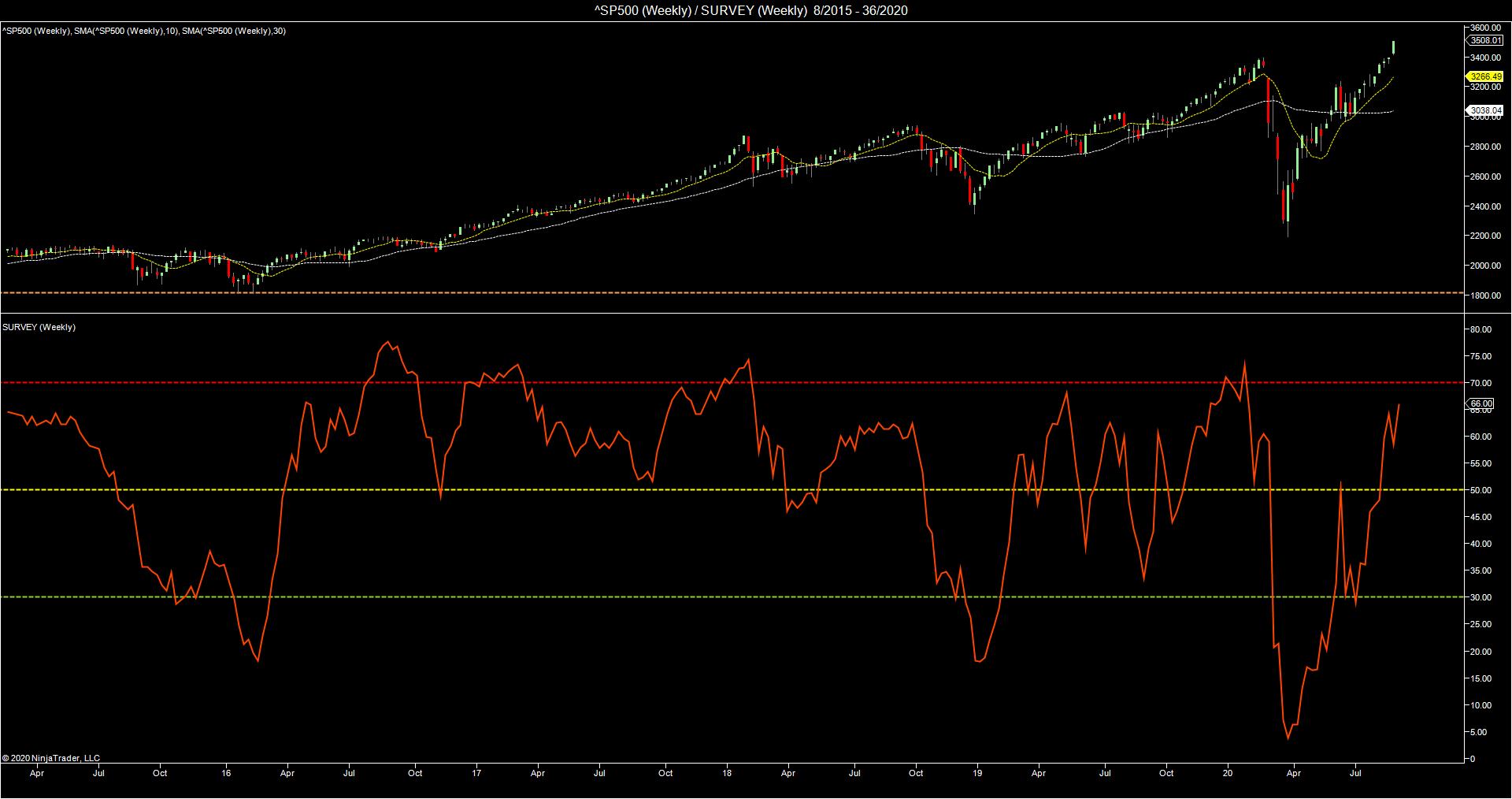
Task: Click the 60.00 survey axis label
Action: coord(1480,437)
